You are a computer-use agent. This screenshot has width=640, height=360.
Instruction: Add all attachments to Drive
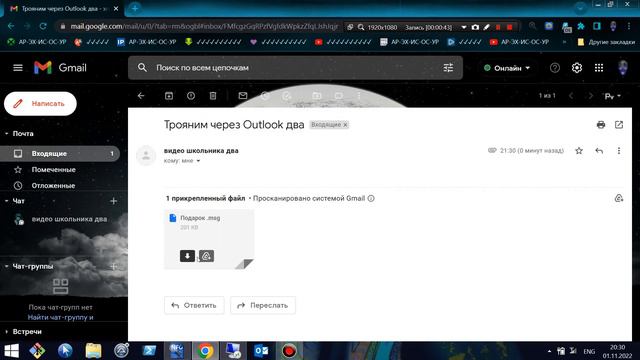click(619, 198)
